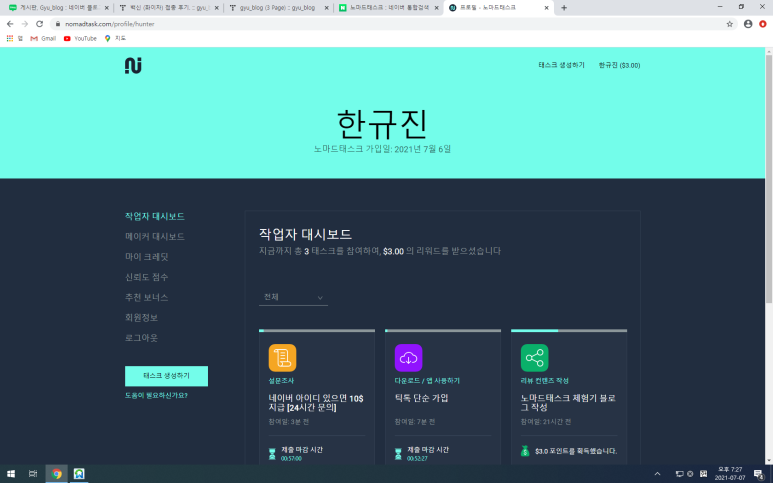Open the purple cloud download task icon
Screen dimensions: 773x483
[409, 358]
